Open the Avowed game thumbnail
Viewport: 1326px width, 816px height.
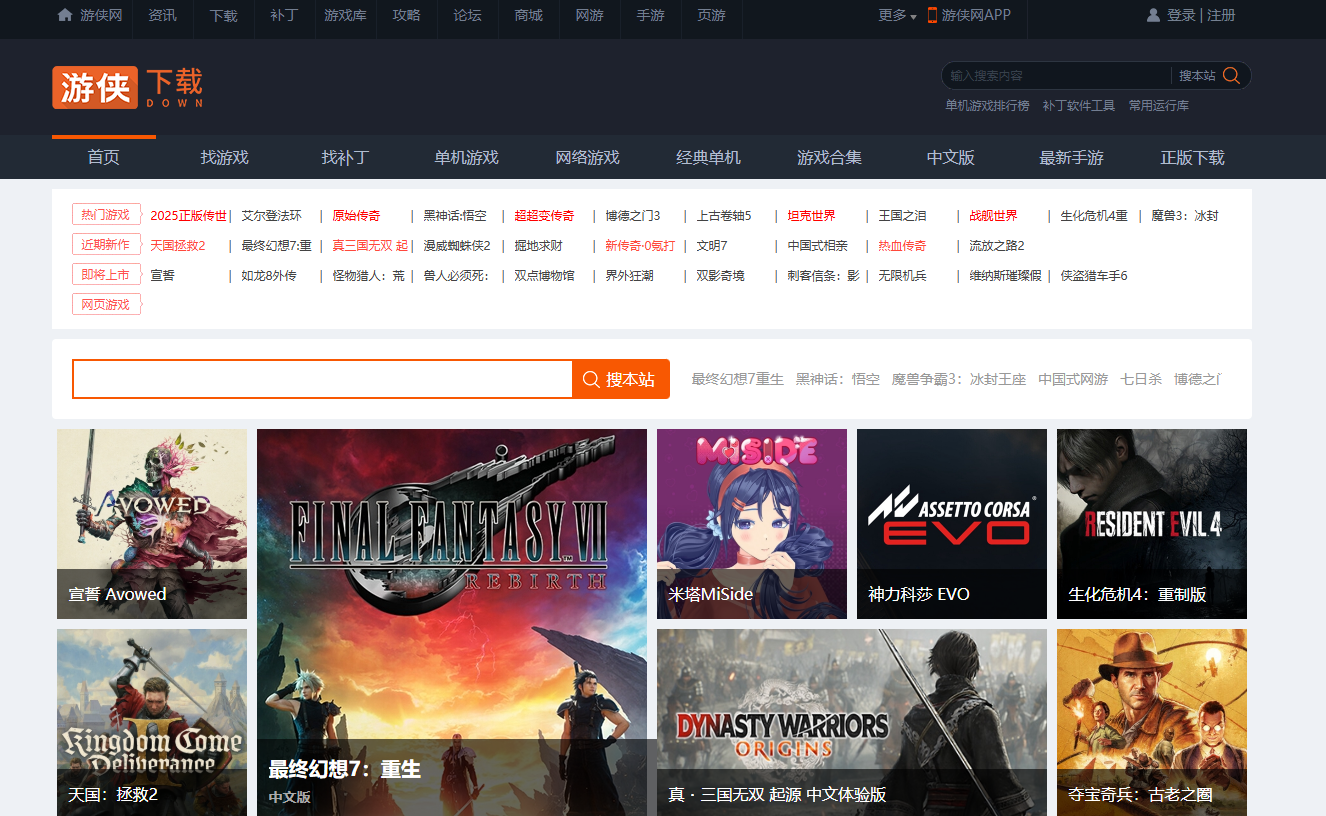152,524
